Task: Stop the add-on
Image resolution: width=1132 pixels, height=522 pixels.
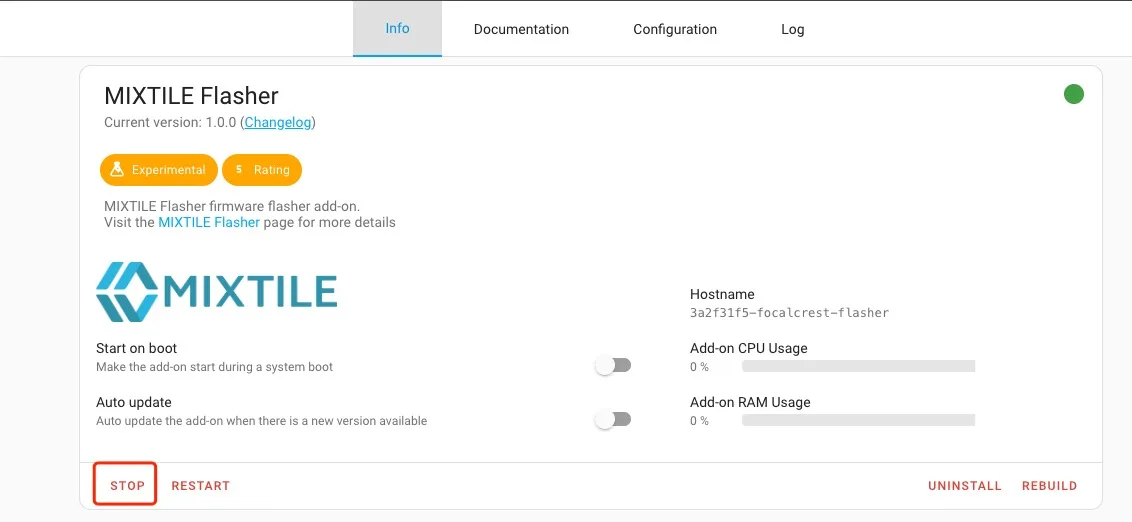Action: 127,486
